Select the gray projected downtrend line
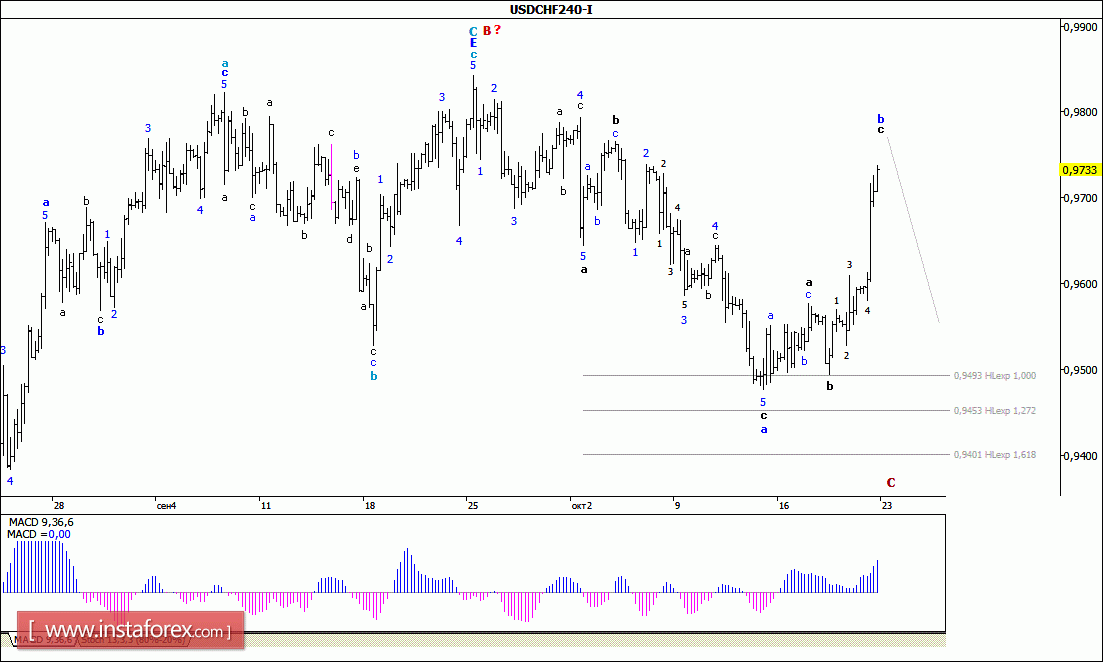Image resolution: width=1103 pixels, height=662 pixels. [913, 229]
